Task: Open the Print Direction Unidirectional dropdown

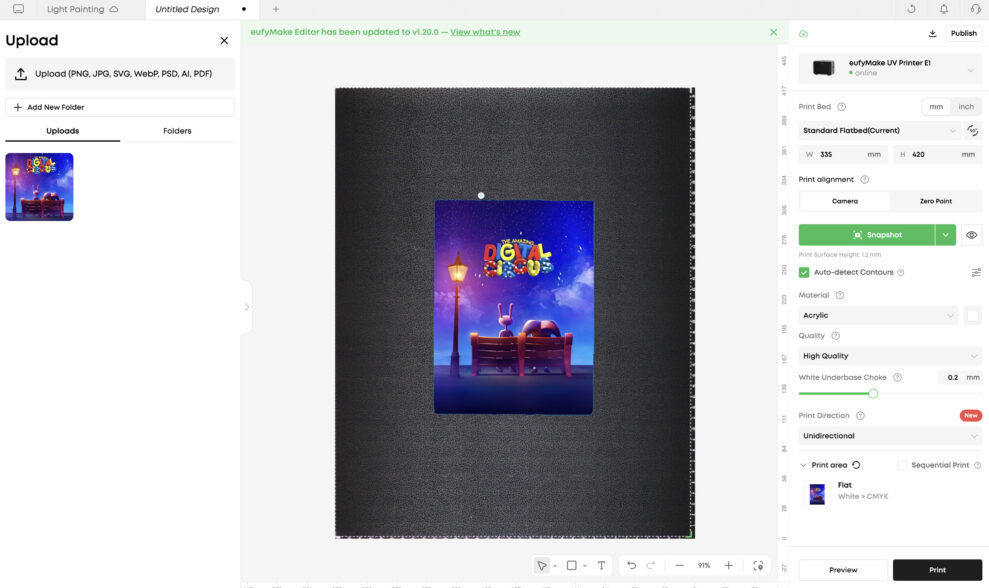Action: point(890,436)
